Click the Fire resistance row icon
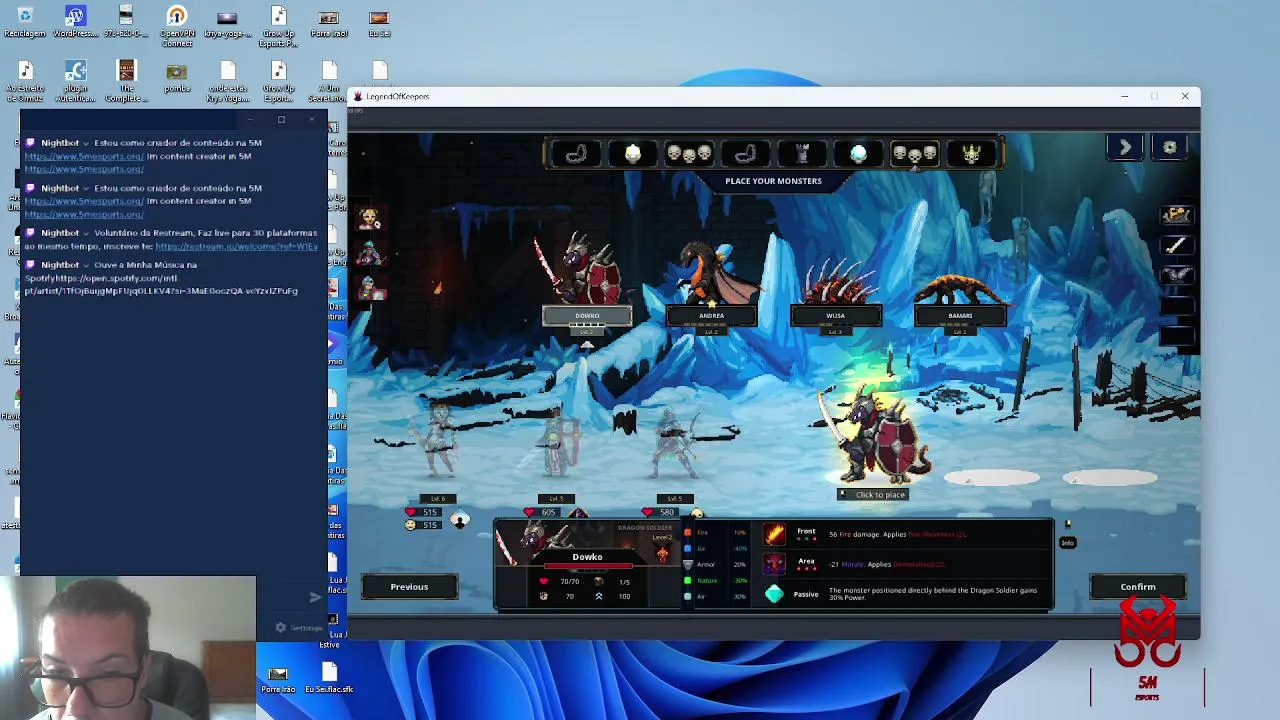The height and width of the screenshot is (720, 1280). [x=687, y=532]
